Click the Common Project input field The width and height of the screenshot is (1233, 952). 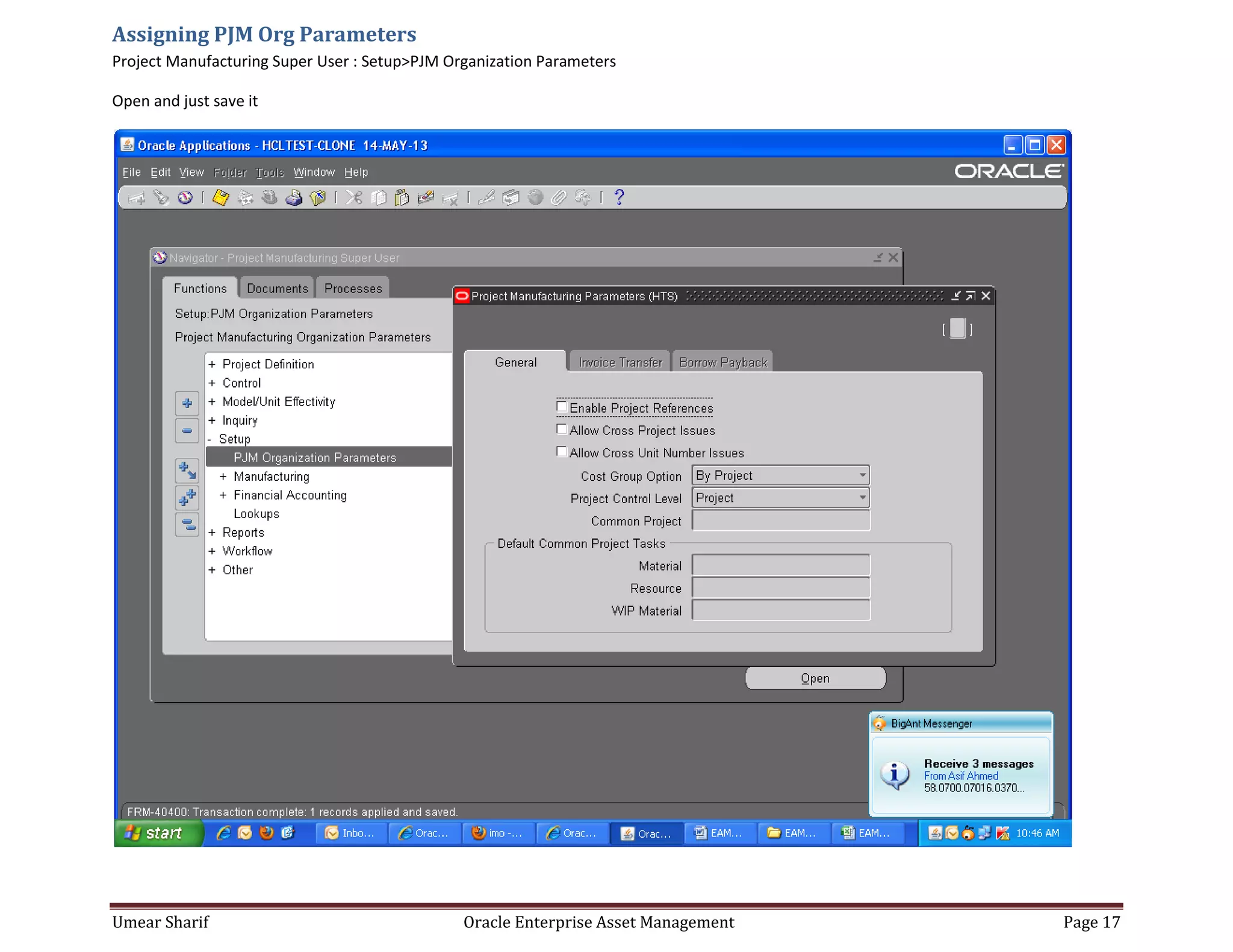tap(780, 521)
